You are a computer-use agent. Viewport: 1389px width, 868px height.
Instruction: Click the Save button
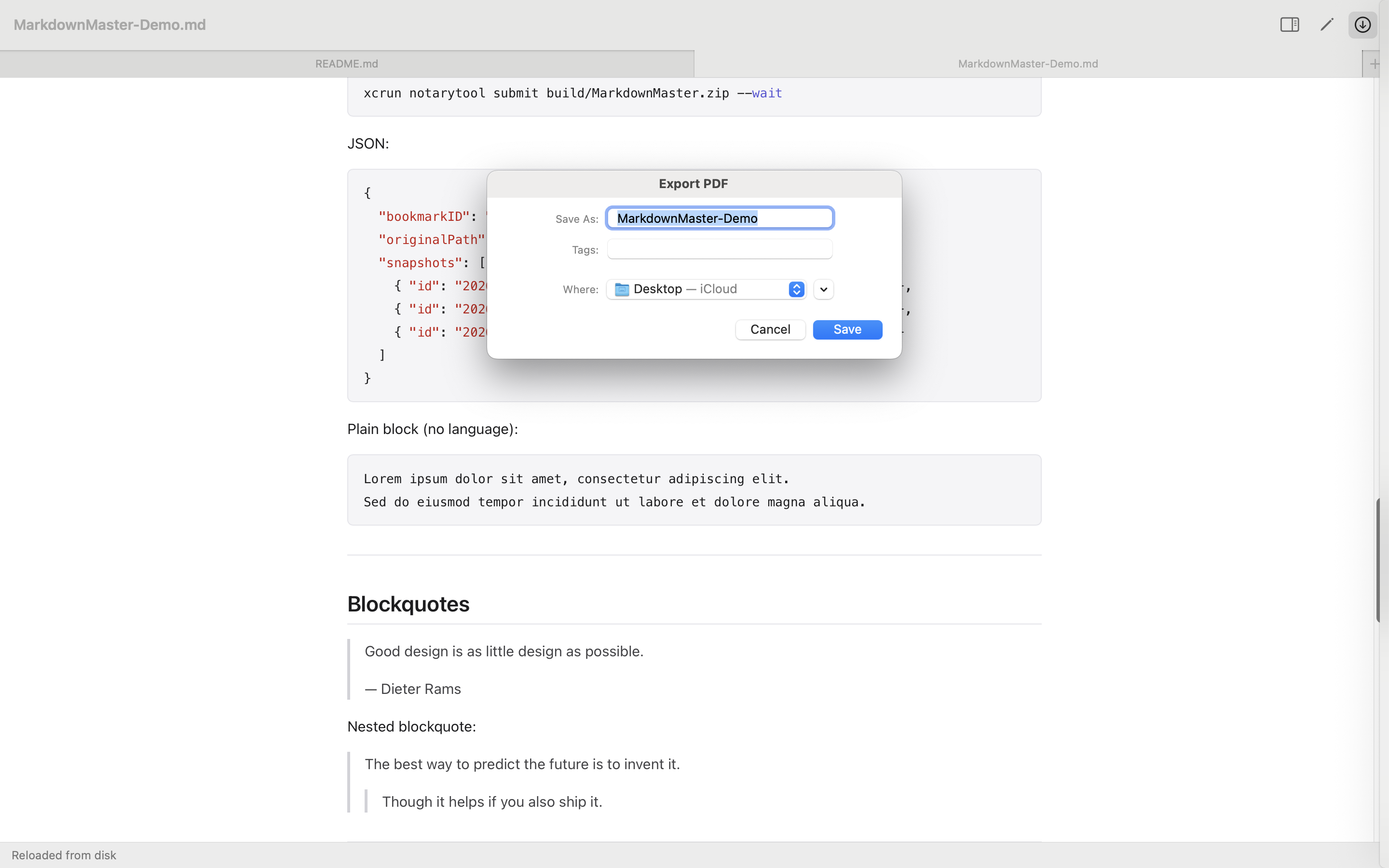coord(847,329)
